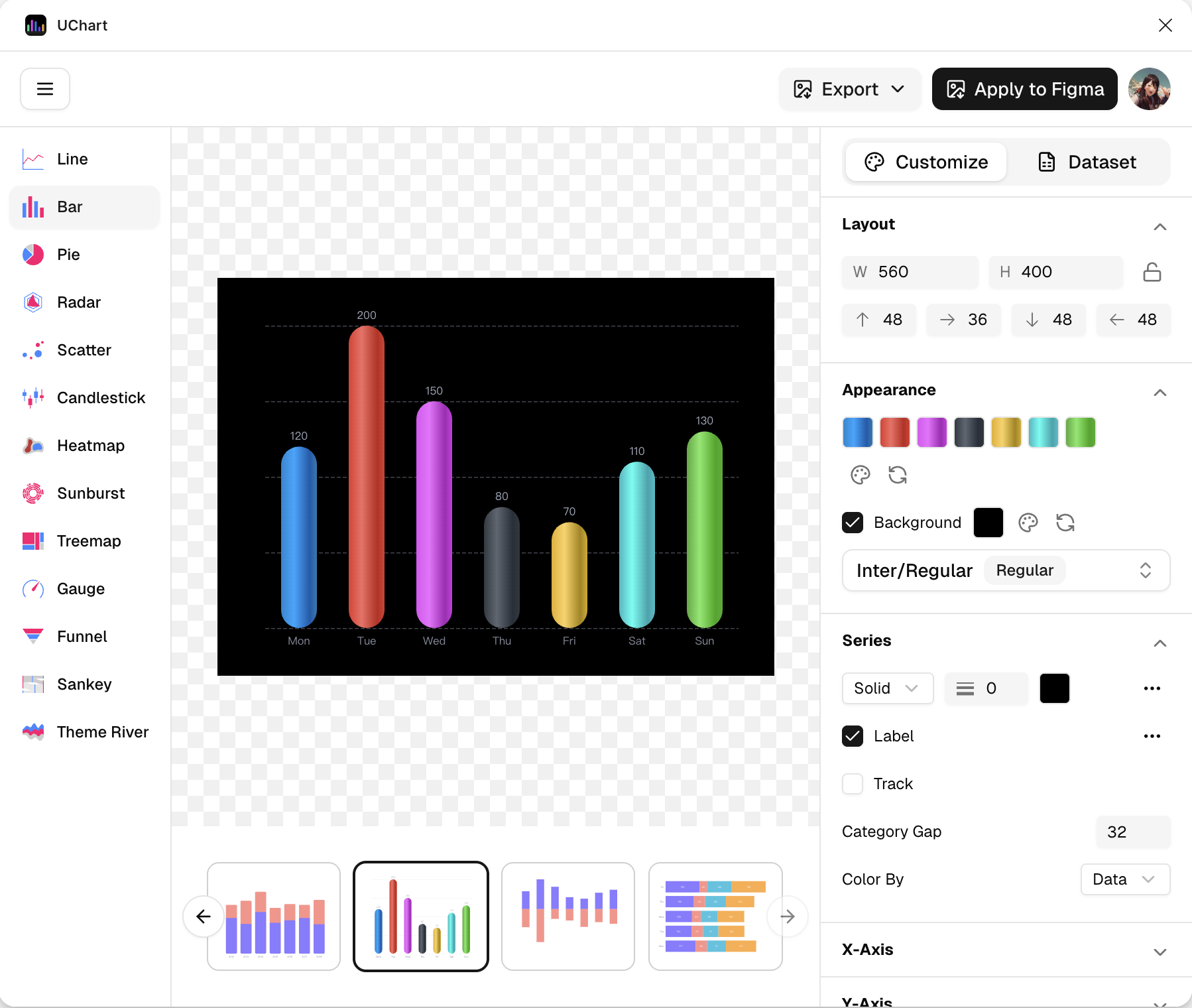The height and width of the screenshot is (1008, 1192).
Task: Open the hamburger menu
Action: (44, 89)
